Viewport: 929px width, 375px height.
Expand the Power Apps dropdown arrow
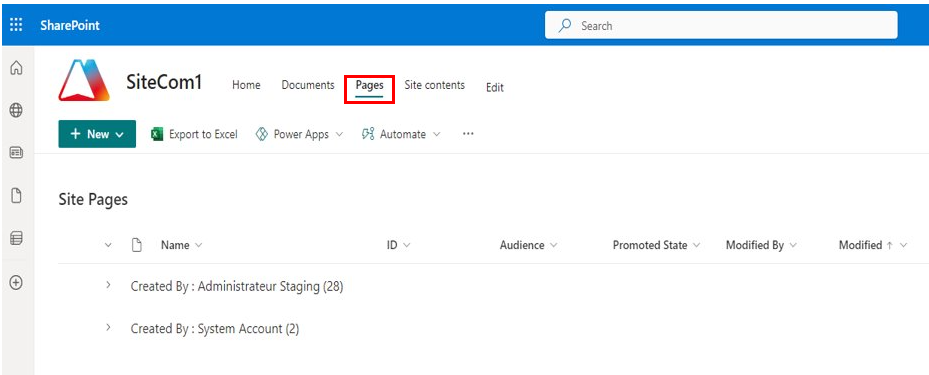pyautogui.click(x=339, y=134)
